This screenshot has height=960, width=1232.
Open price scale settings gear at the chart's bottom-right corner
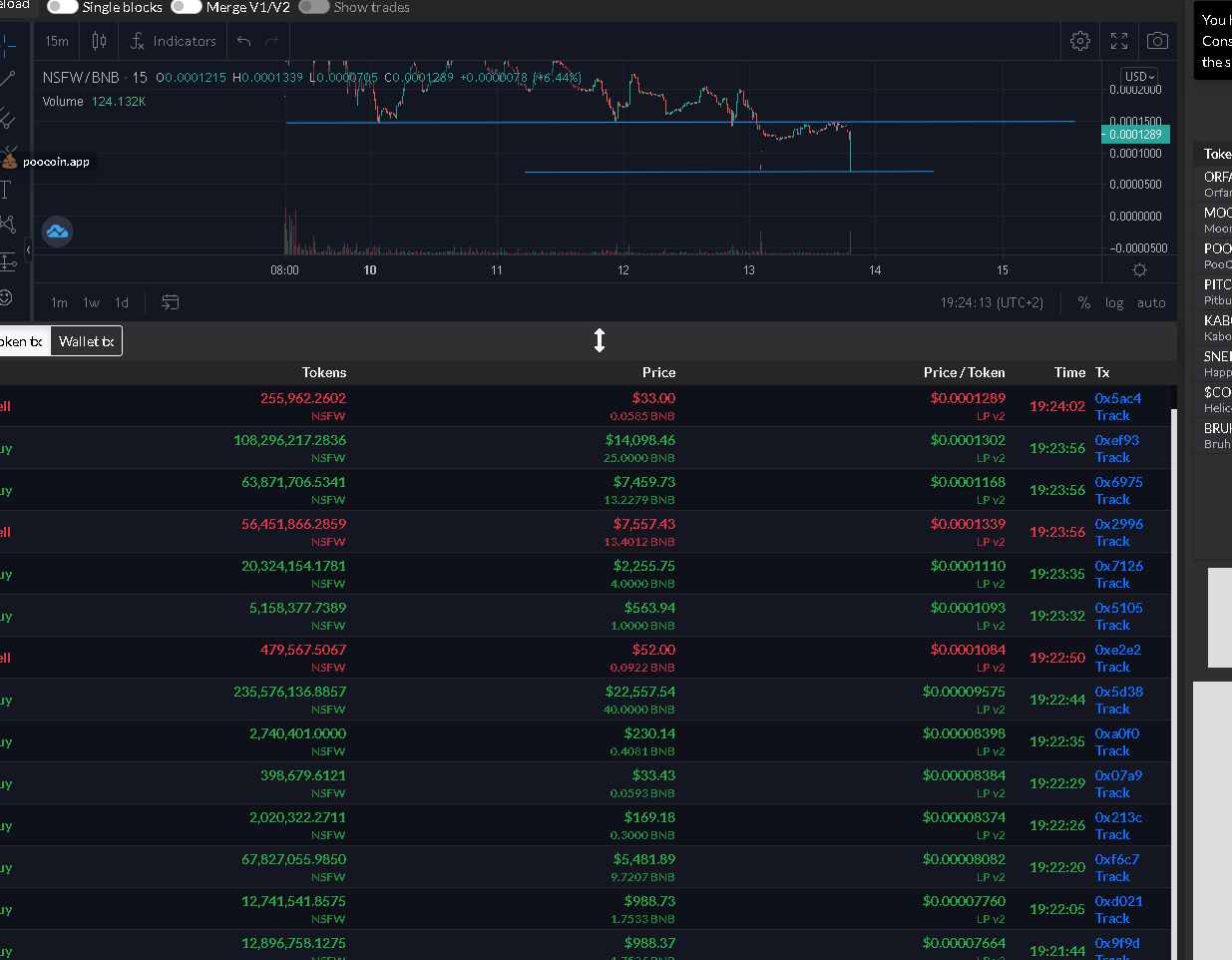pyautogui.click(x=1139, y=270)
